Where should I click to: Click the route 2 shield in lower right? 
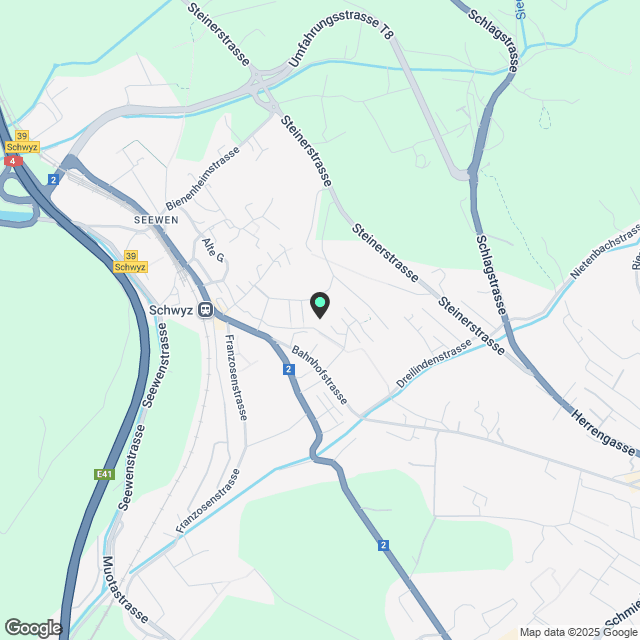(383, 545)
